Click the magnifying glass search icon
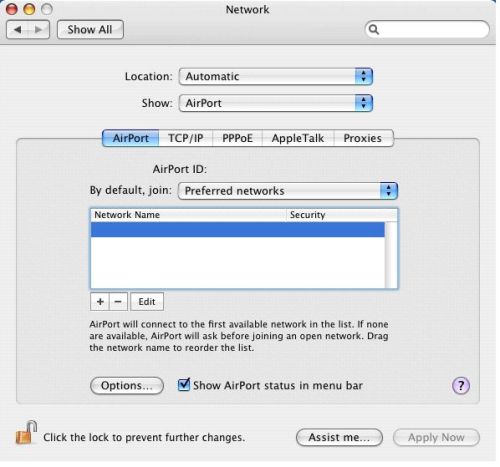Image resolution: width=500 pixels, height=467 pixels. pos(374,30)
